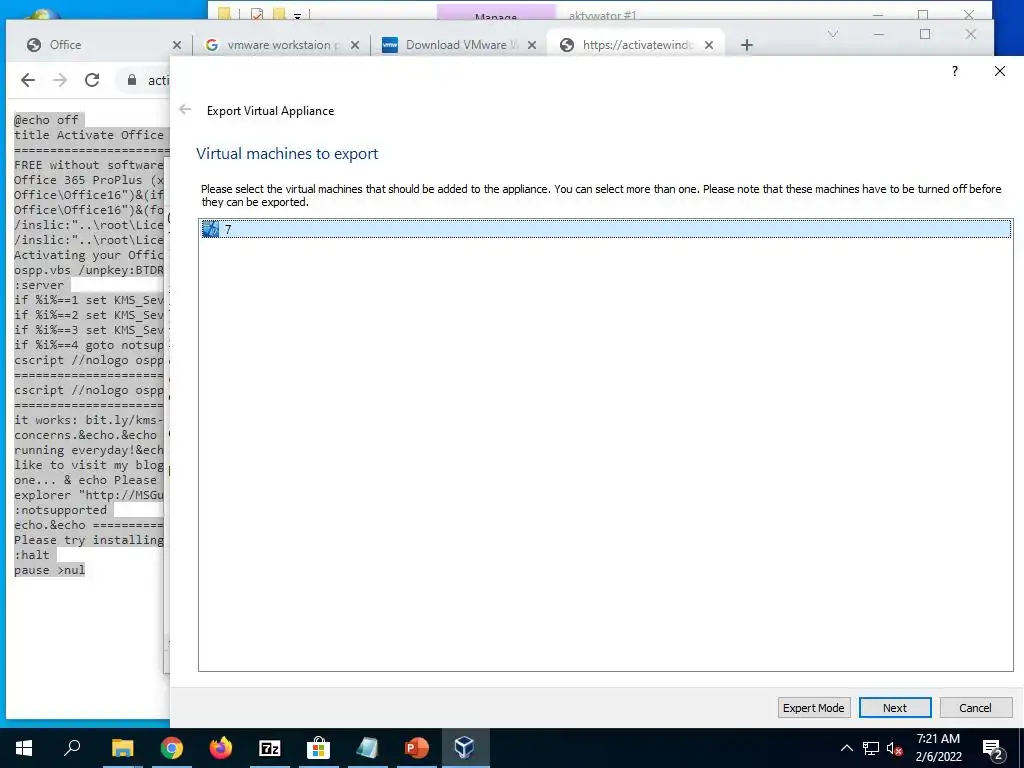This screenshot has width=1024, height=768.
Task: Click the Next button in export dialog
Action: coord(895,708)
